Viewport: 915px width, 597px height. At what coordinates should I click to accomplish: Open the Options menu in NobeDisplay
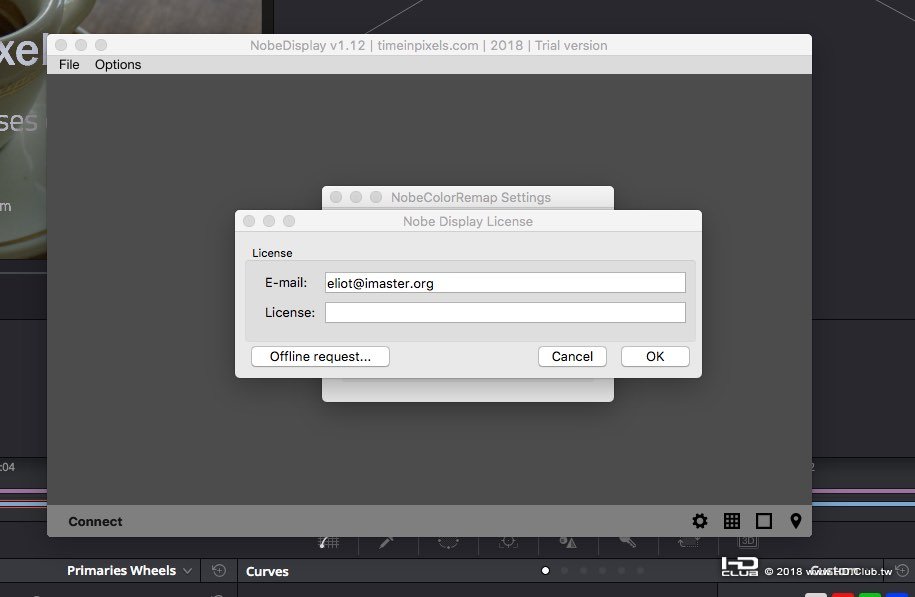click(x=118, y=64)
